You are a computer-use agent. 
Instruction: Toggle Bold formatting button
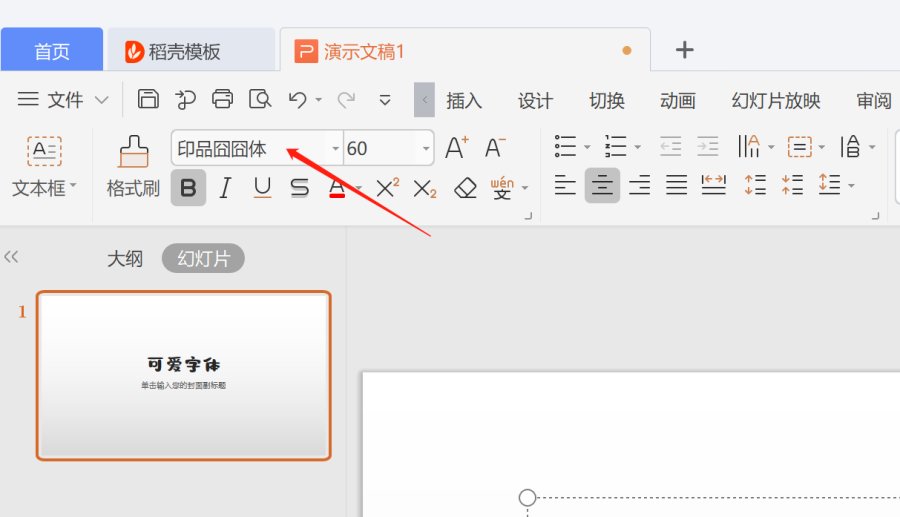click(188, 187)
